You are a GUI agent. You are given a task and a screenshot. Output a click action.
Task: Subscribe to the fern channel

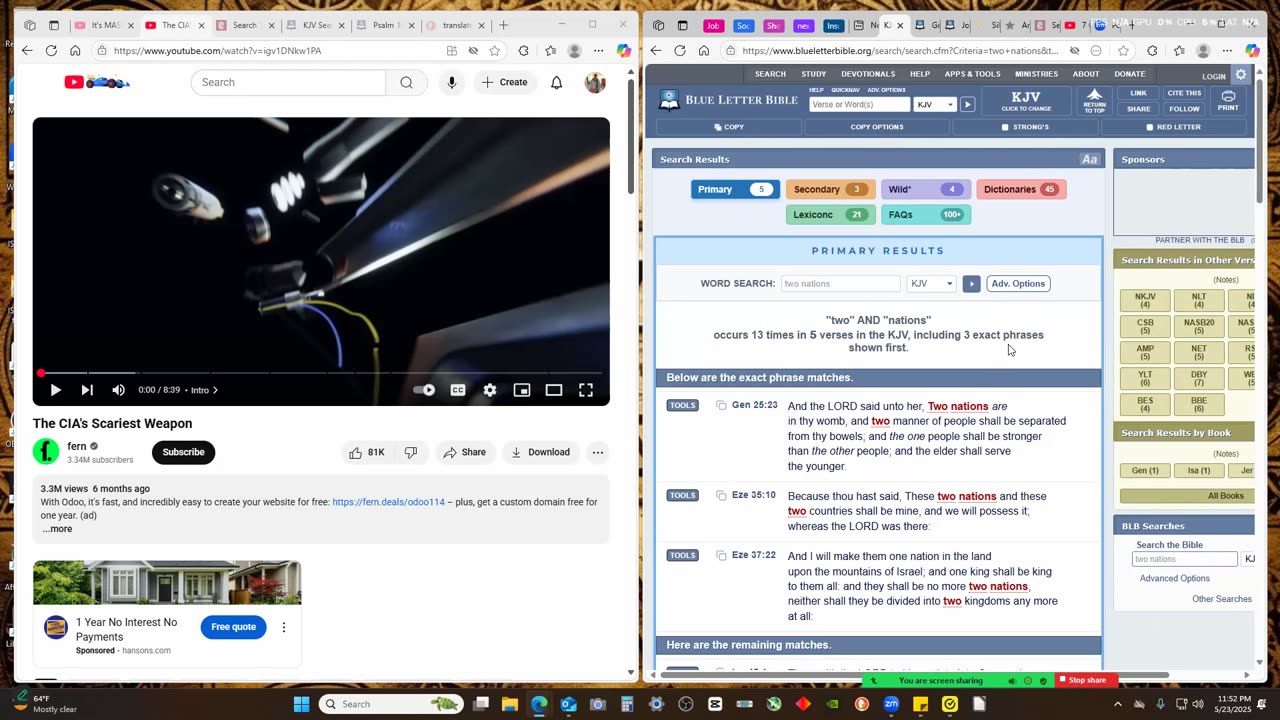pyautogui.click(x=183, y=452)
